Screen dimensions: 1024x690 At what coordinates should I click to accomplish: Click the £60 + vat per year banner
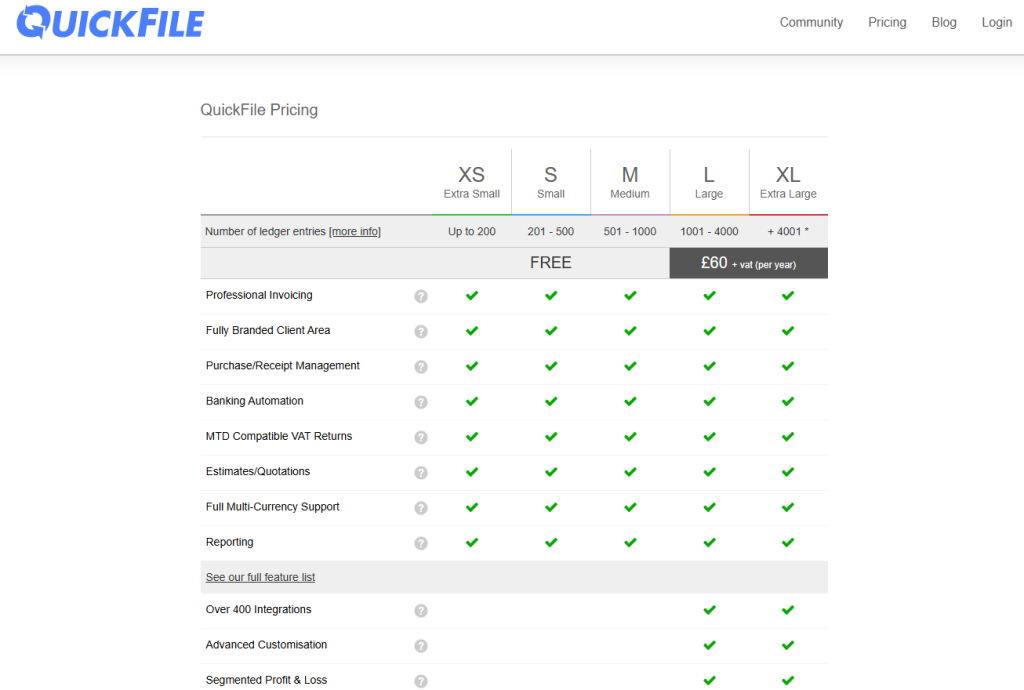tap(748, 263)
